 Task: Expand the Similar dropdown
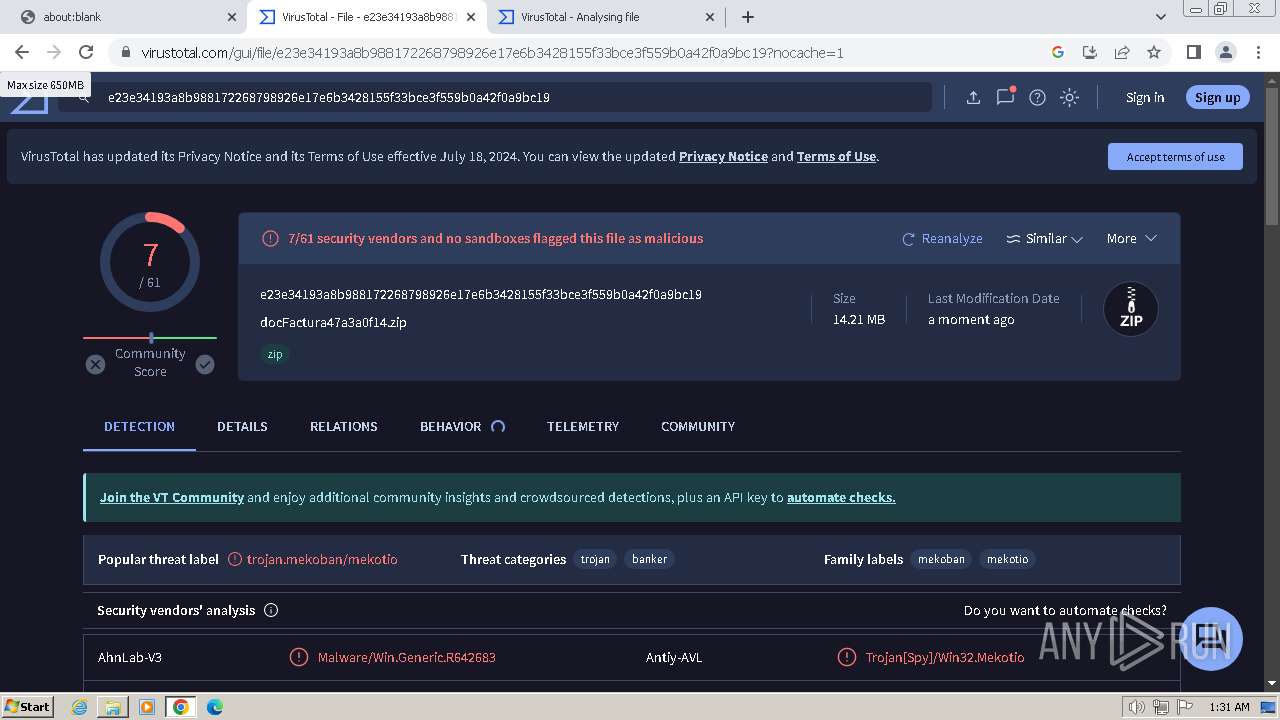[1044, 238]
